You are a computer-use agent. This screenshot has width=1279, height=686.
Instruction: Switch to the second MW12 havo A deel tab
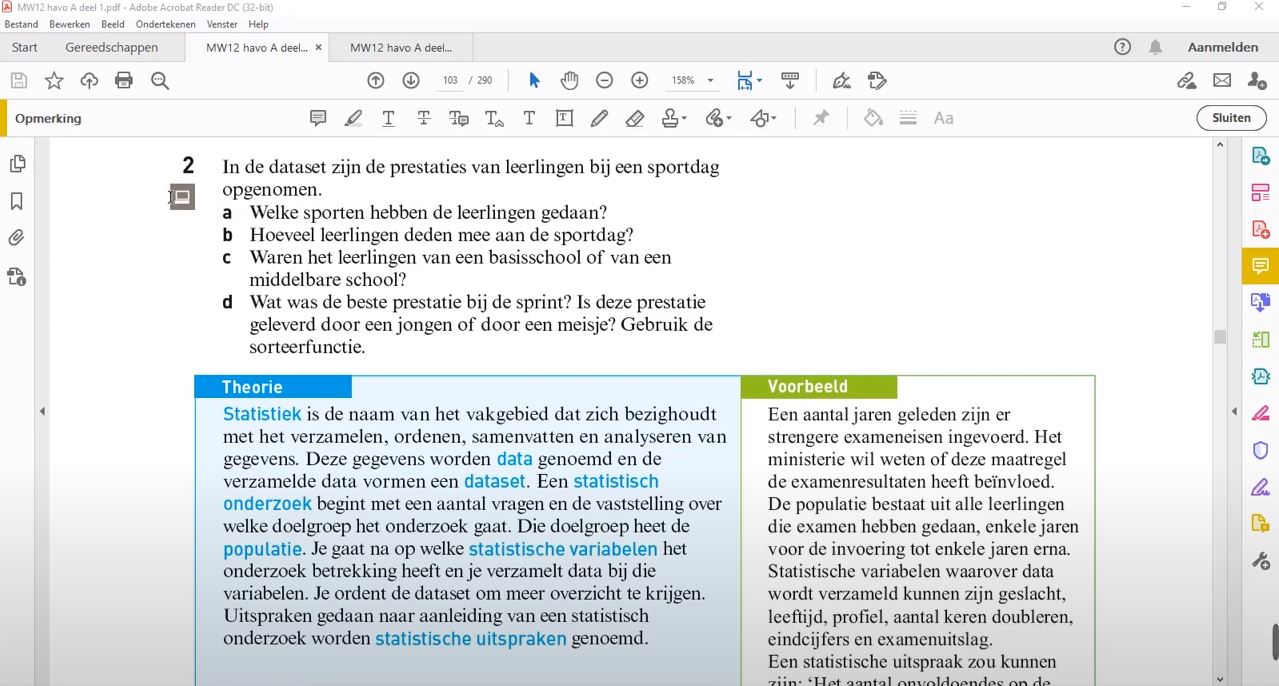pos(401,47)
